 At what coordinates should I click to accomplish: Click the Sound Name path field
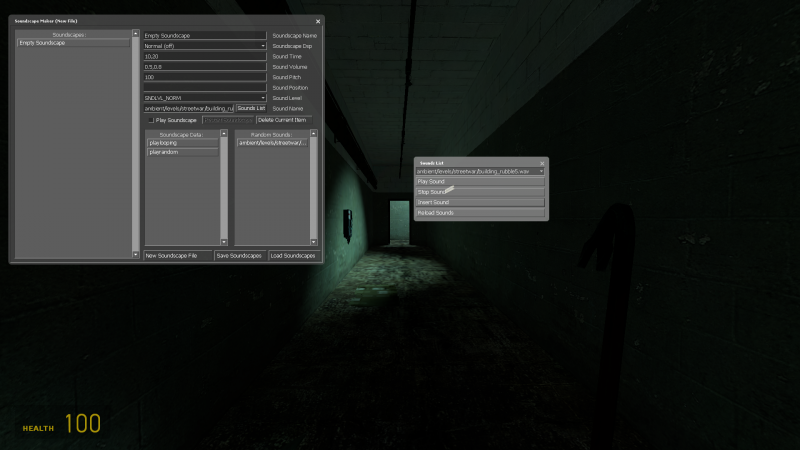188,109
